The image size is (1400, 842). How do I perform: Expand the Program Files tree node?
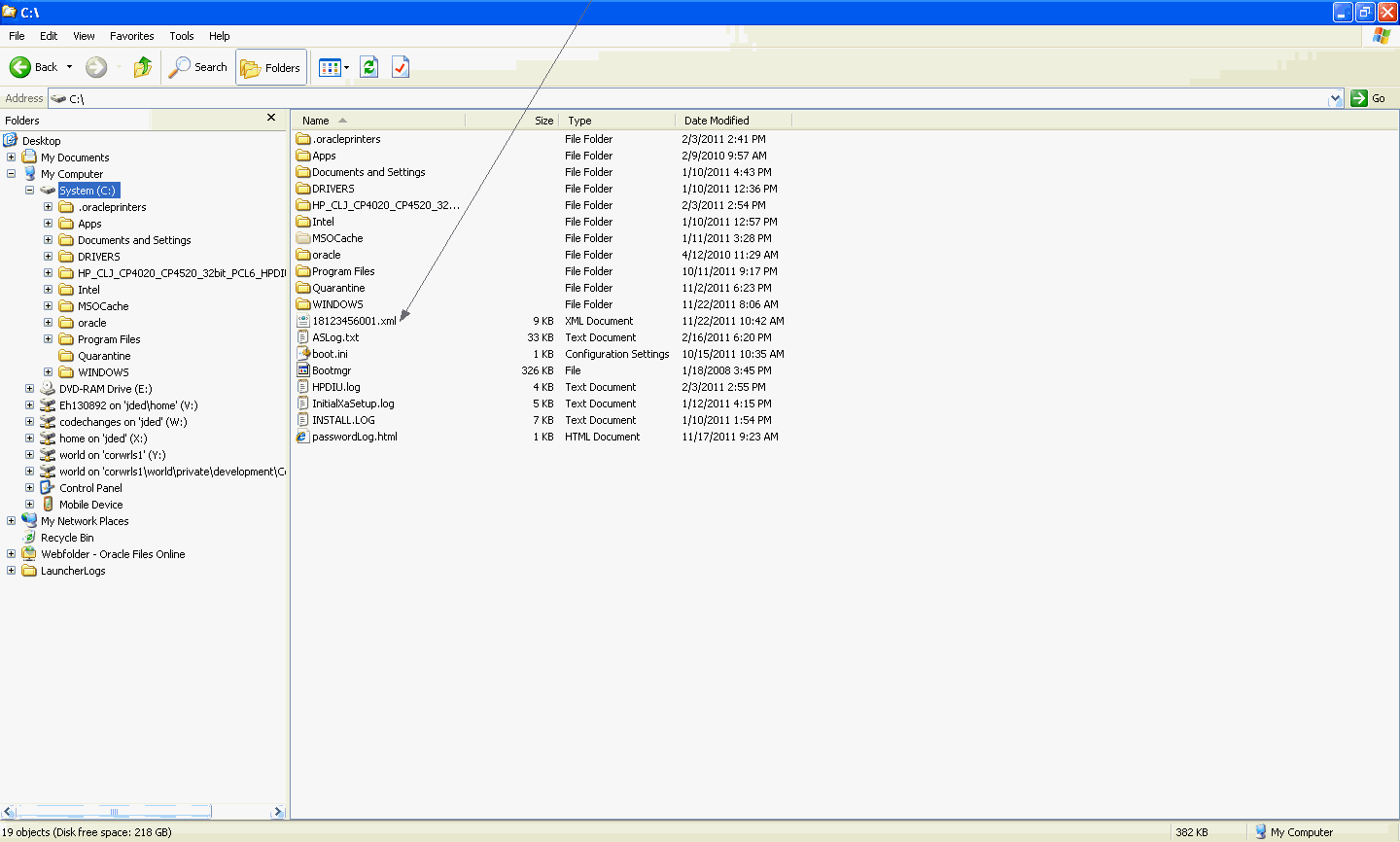click(x=48, y=338)
